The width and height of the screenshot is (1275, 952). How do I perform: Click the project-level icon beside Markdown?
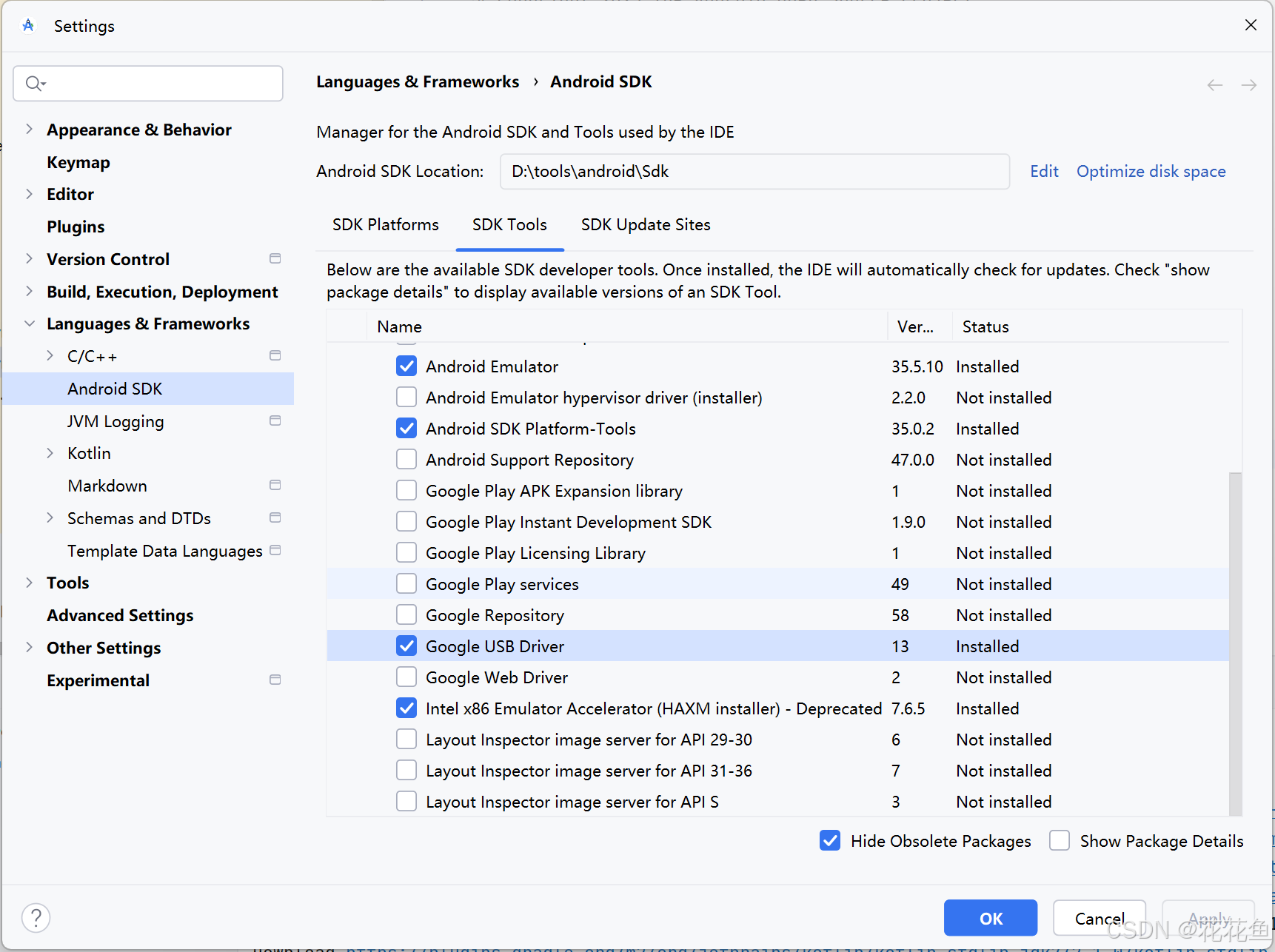click(x=275, y=485)
